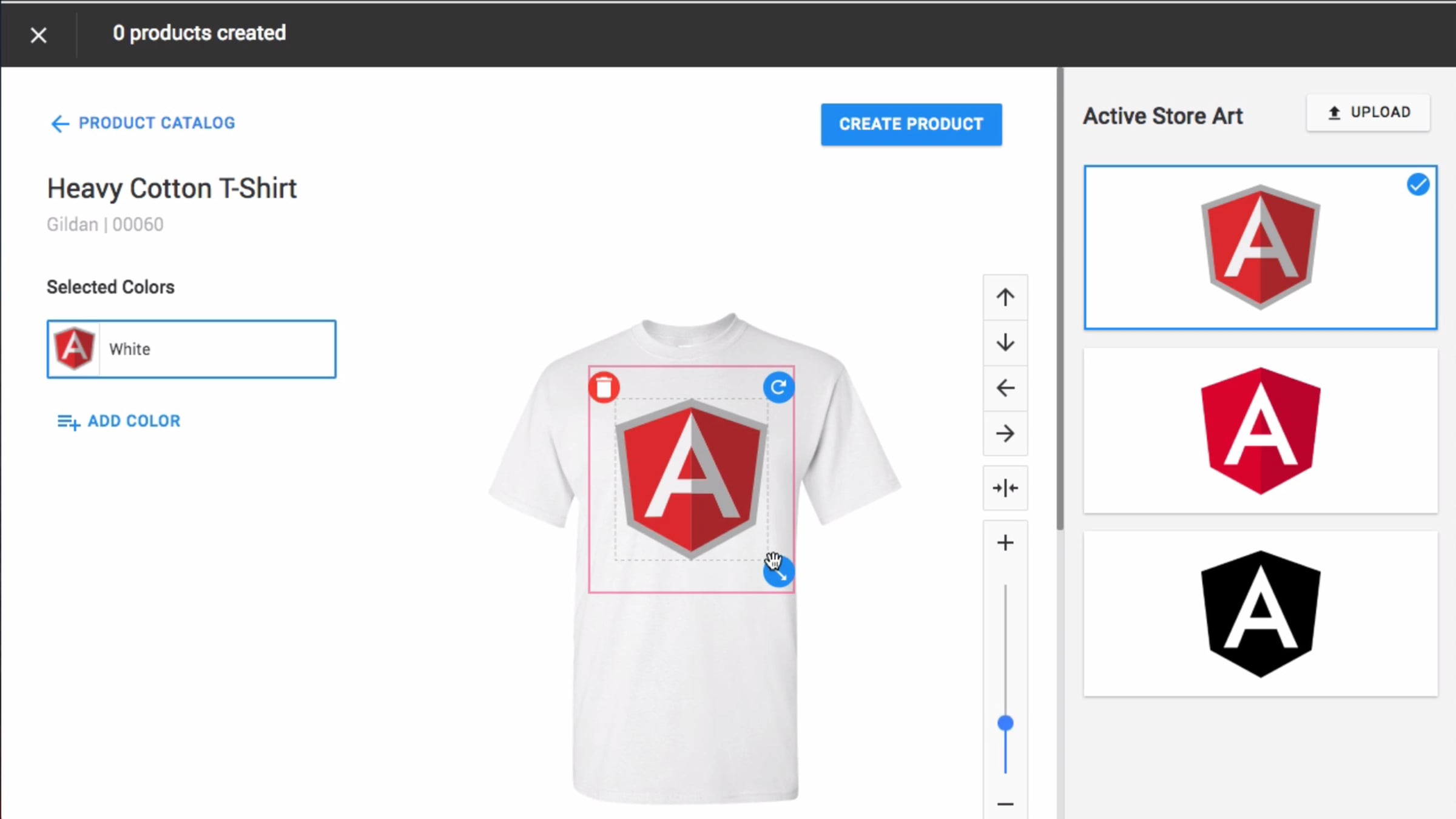This screenshot has width=1456, height=819.
Task: Shift artwork left with the left arrow
Action: 1005,388
